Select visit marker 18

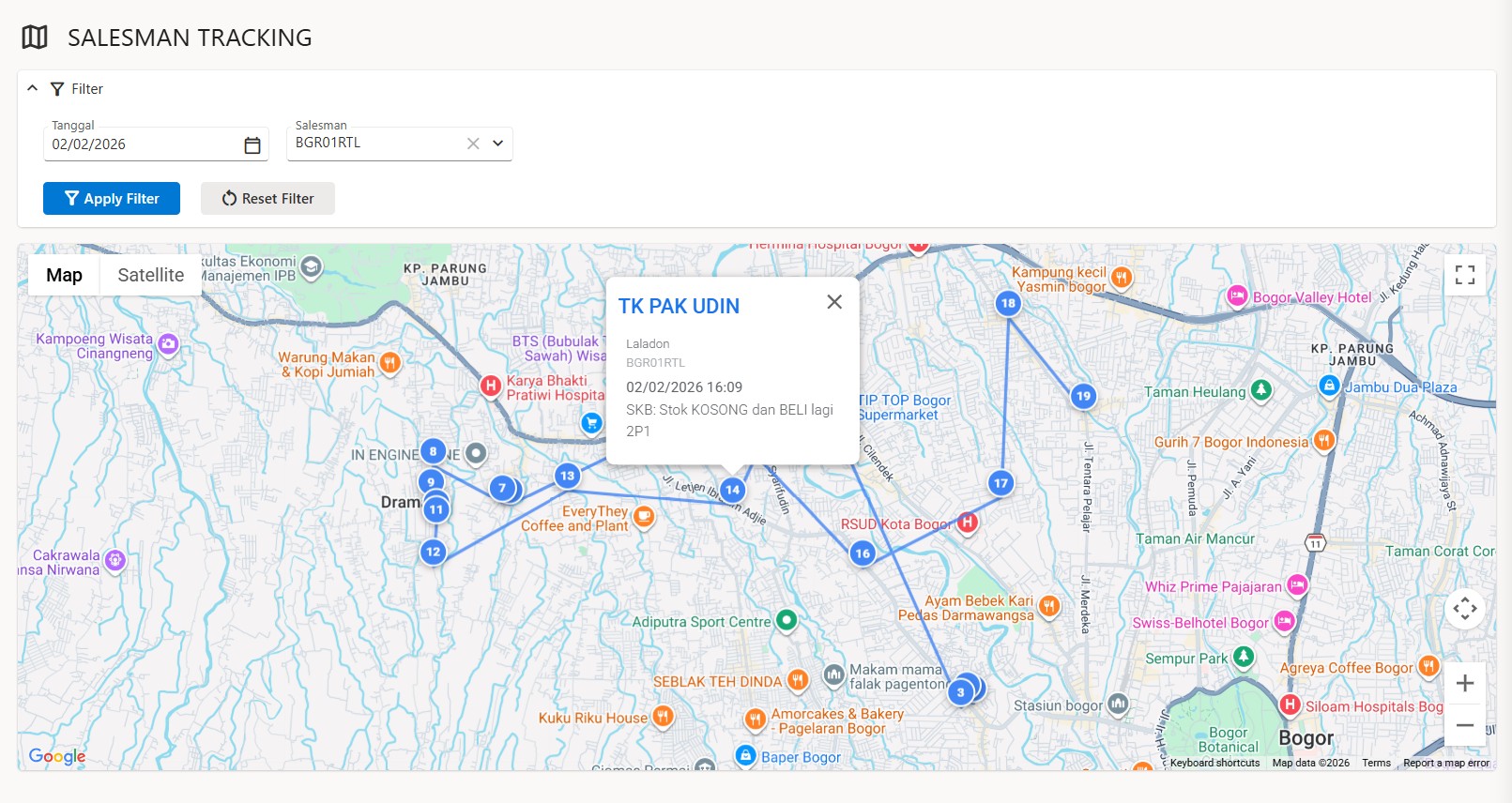[x=1008, y=303]
